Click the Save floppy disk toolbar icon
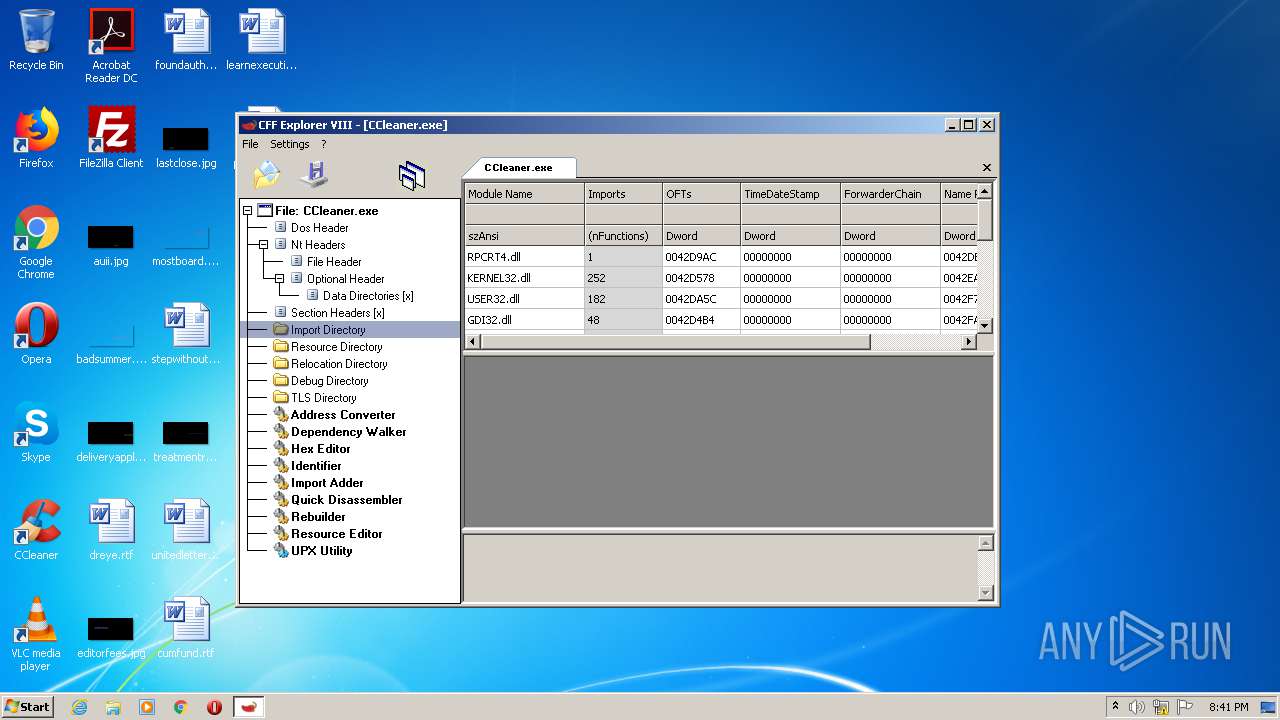The image size is (1280, 720). click(x=314, y=174)
